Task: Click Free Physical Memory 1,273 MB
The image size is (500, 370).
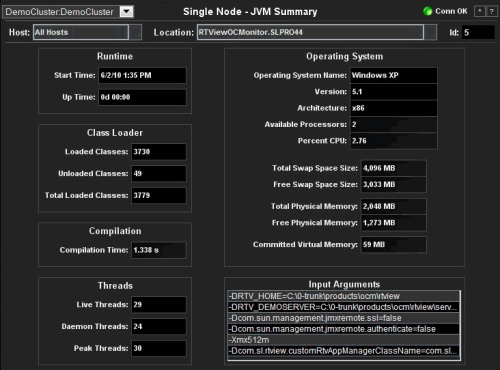Action: (394, 223)
